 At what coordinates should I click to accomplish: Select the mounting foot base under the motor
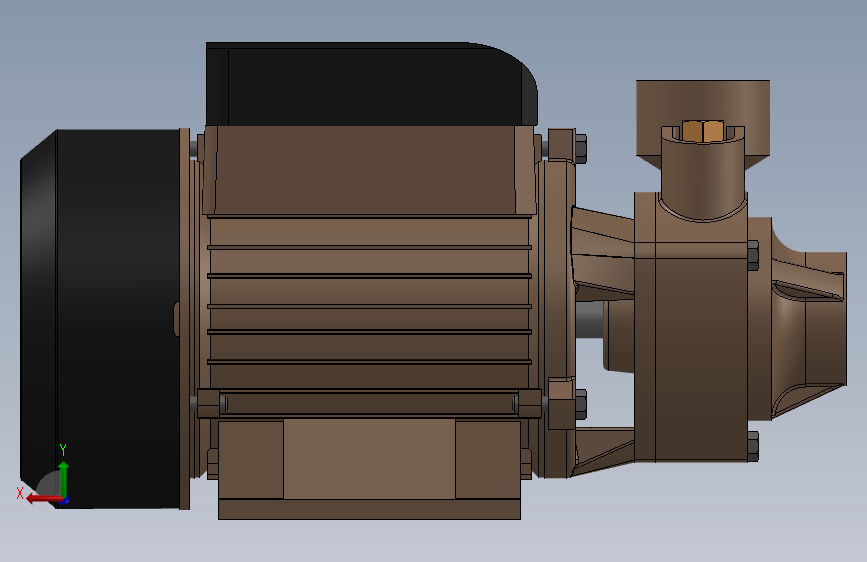369,469
